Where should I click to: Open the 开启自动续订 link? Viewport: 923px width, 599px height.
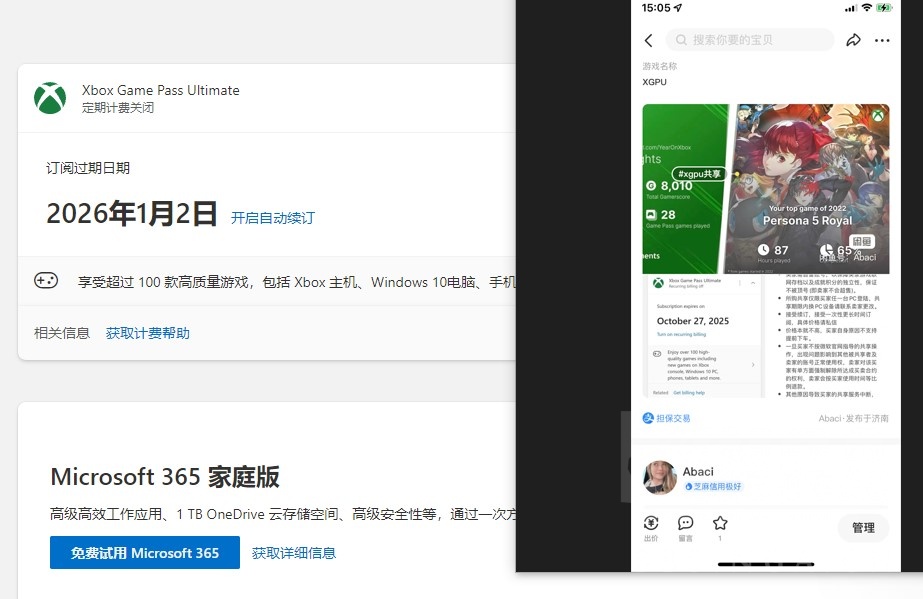pyautogui.click(x=271, y=218)
